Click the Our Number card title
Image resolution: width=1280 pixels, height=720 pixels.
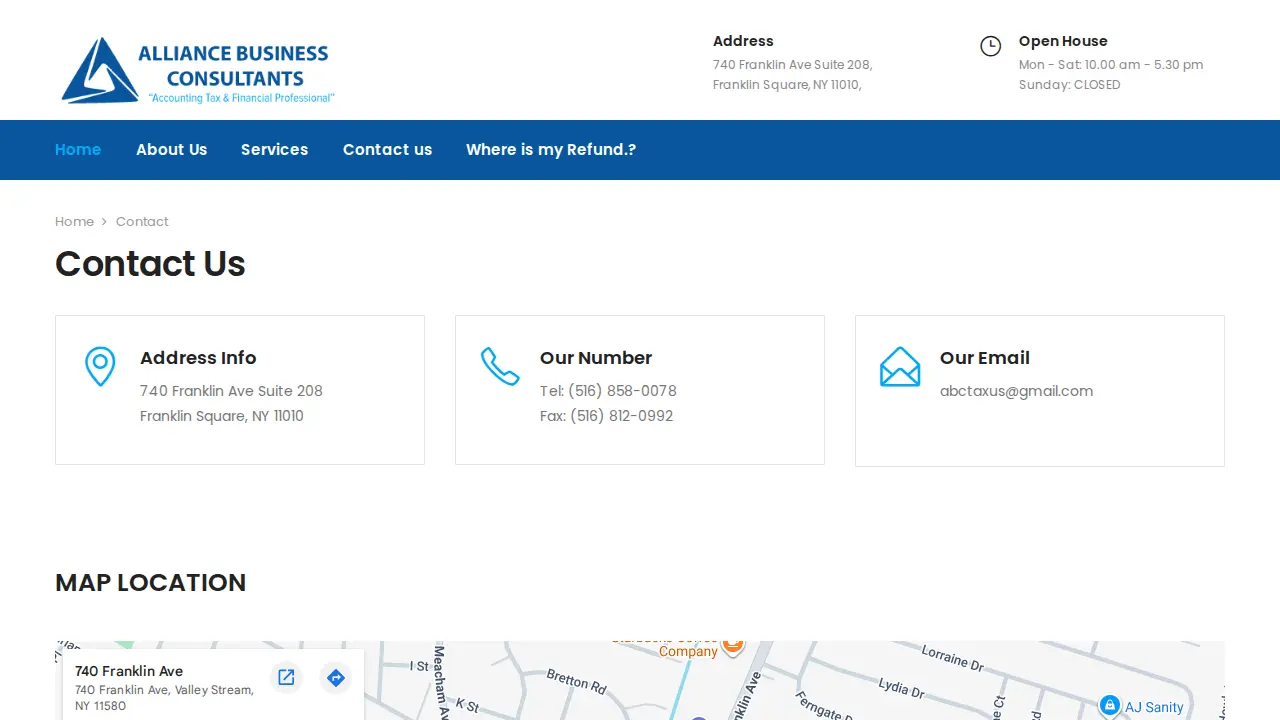pos(596,358)
